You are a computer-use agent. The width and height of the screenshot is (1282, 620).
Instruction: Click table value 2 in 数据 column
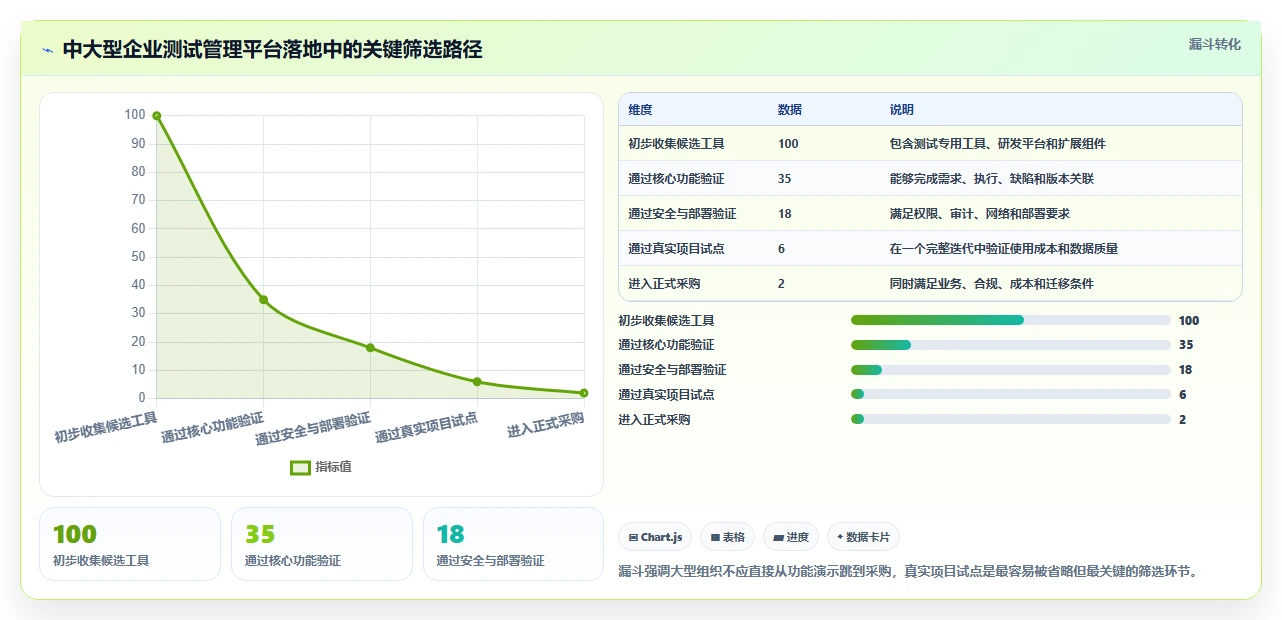[x=781, y=284]
